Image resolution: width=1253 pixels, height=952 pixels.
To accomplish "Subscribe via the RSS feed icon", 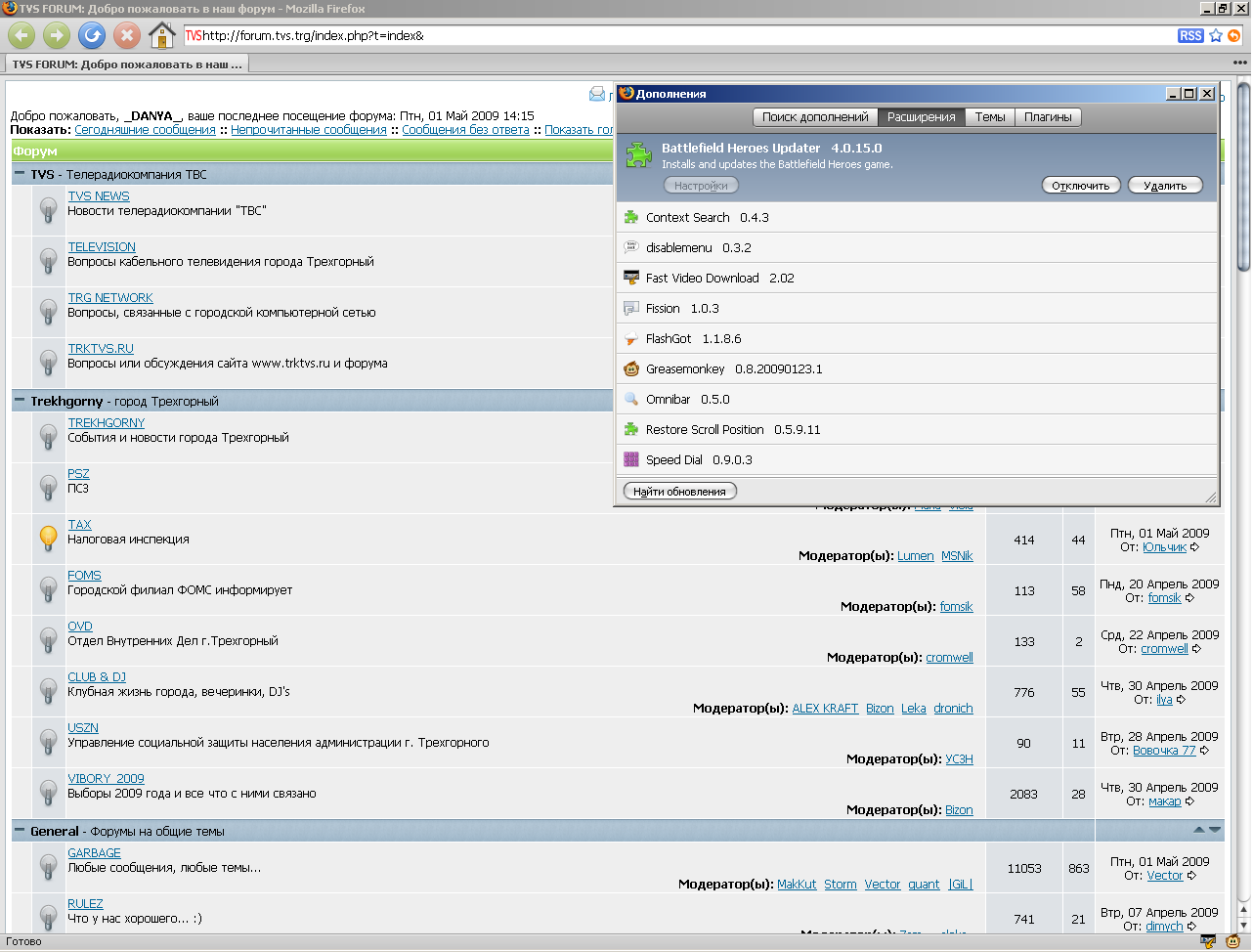I will tap(1190, 36).
